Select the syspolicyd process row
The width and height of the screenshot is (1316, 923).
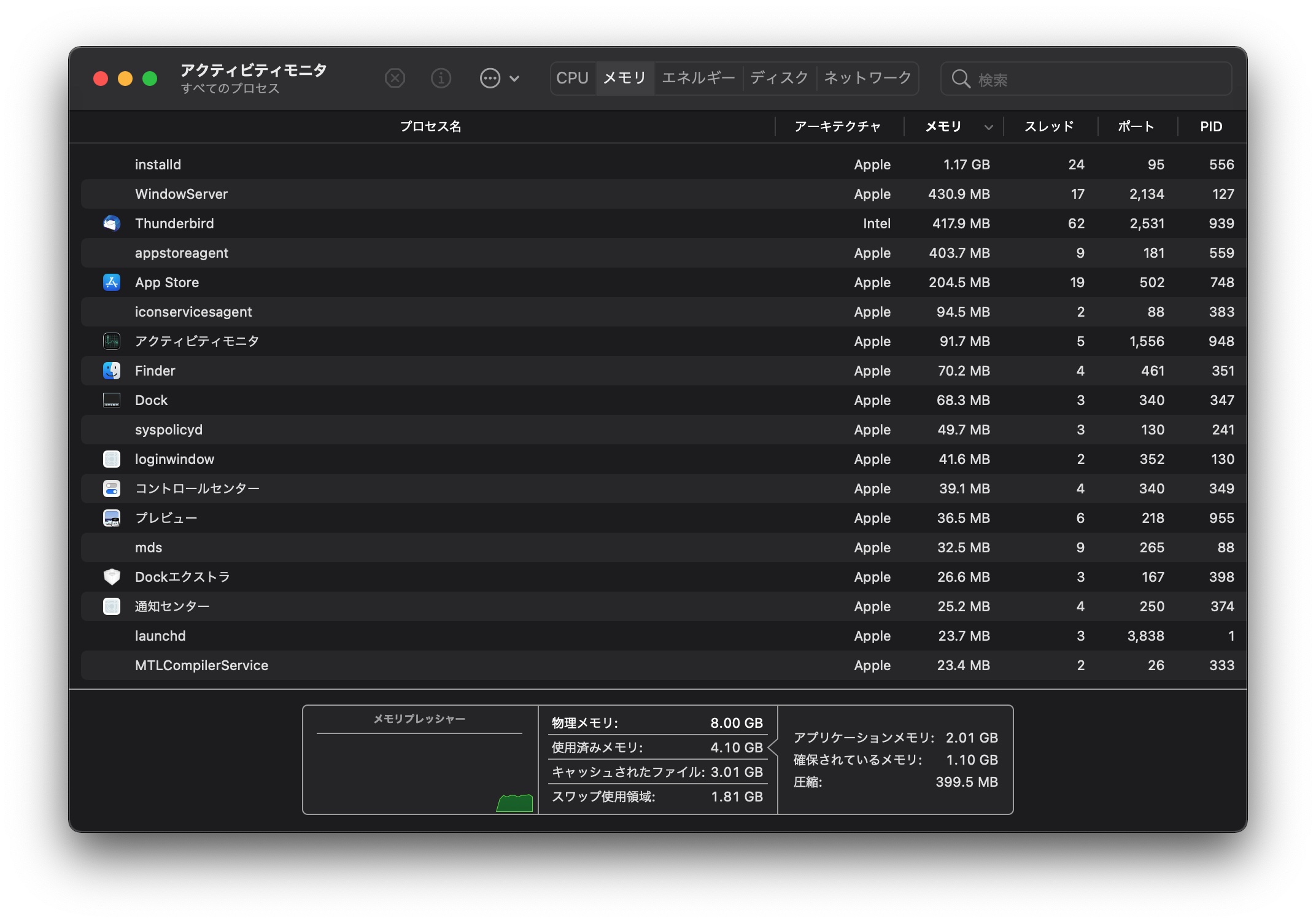tap(664, 430)
